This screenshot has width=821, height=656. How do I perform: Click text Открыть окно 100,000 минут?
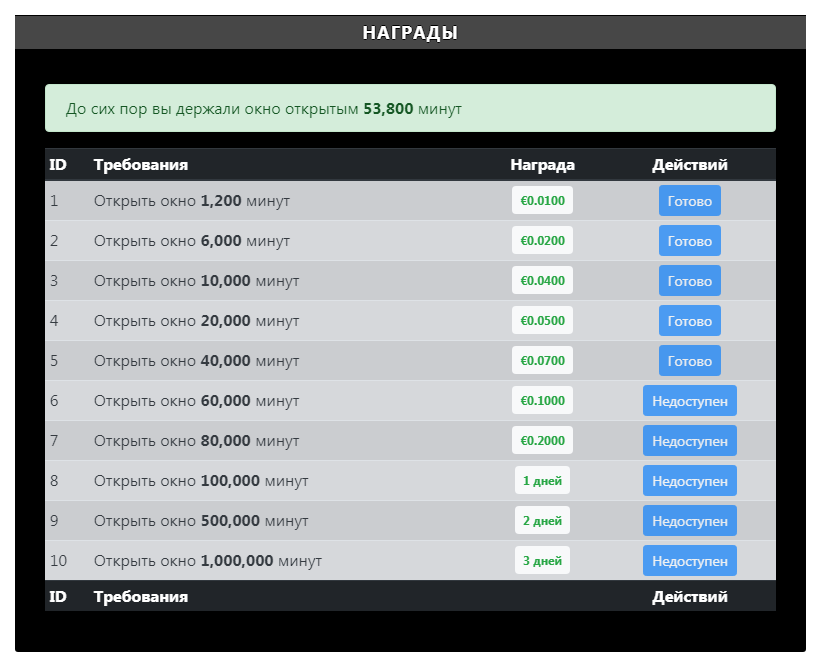[x=201, y=481]
